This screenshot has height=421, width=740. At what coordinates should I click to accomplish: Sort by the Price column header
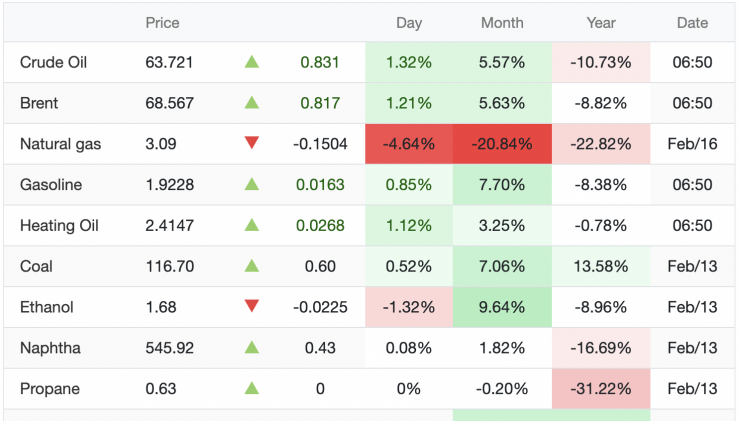click(163, 22)
